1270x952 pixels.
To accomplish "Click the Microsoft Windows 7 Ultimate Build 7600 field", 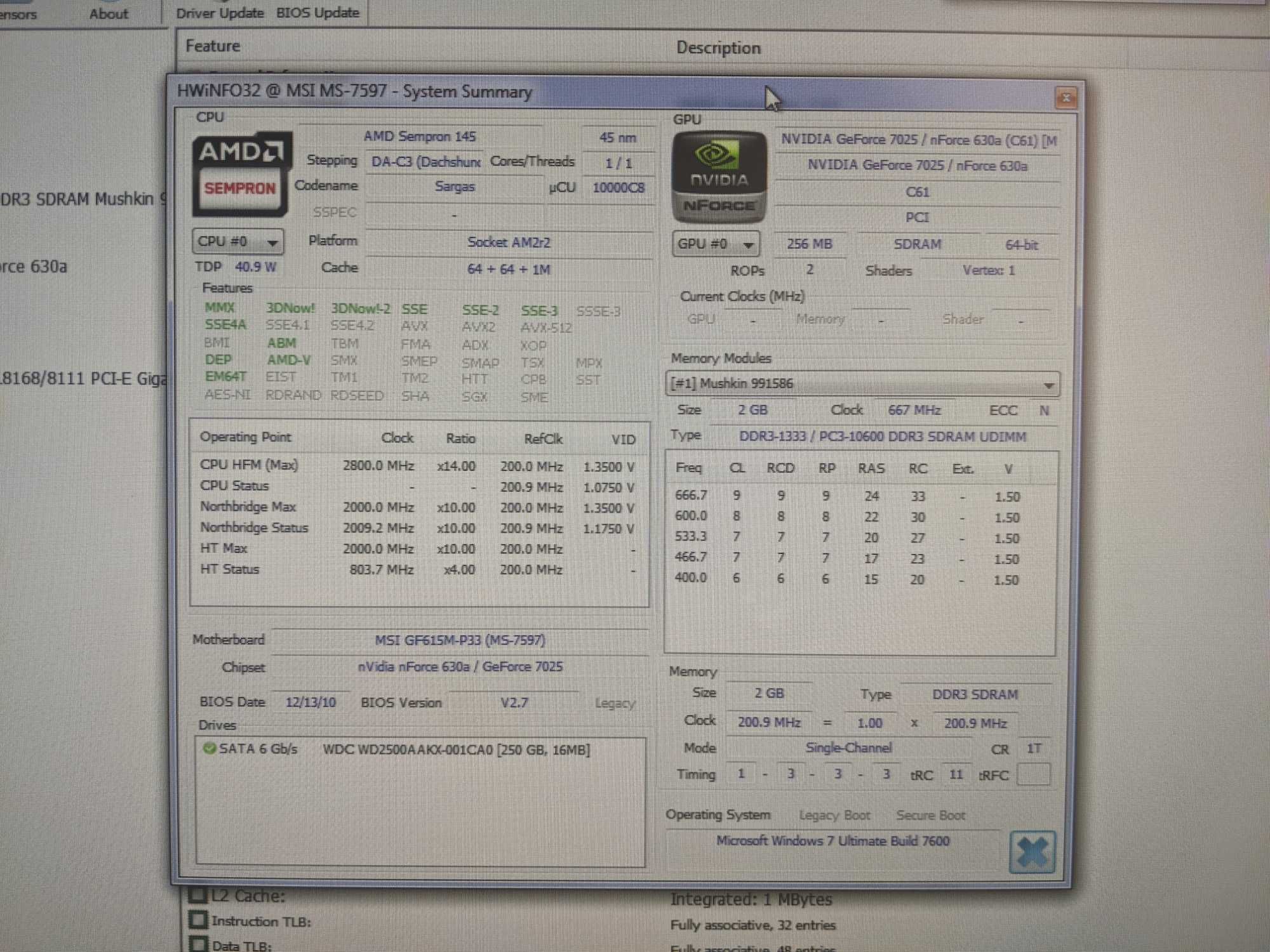I will (x=832, y=841).
